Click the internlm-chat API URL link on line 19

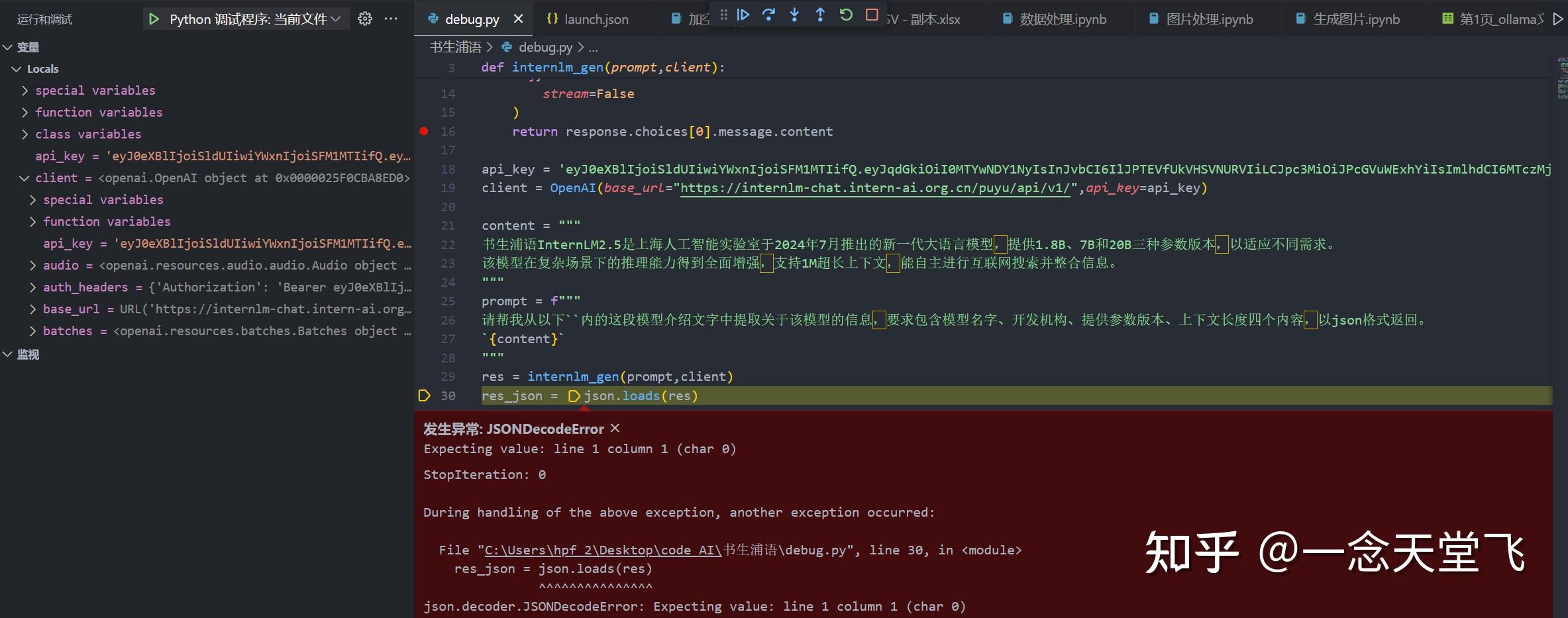coord(880,188)
